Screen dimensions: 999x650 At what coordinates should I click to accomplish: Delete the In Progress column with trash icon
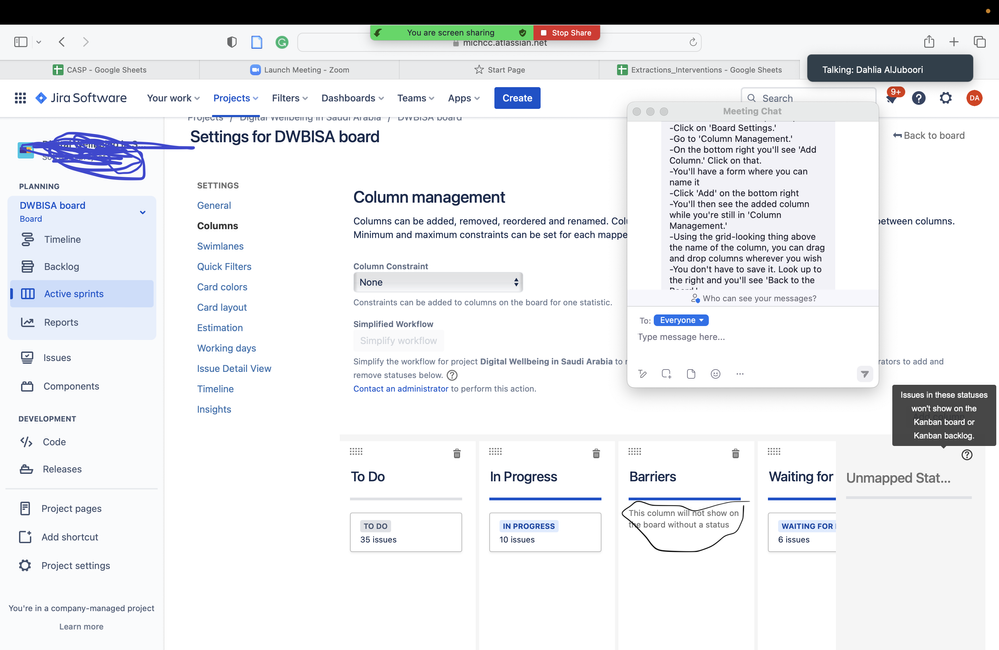[596, 454]
